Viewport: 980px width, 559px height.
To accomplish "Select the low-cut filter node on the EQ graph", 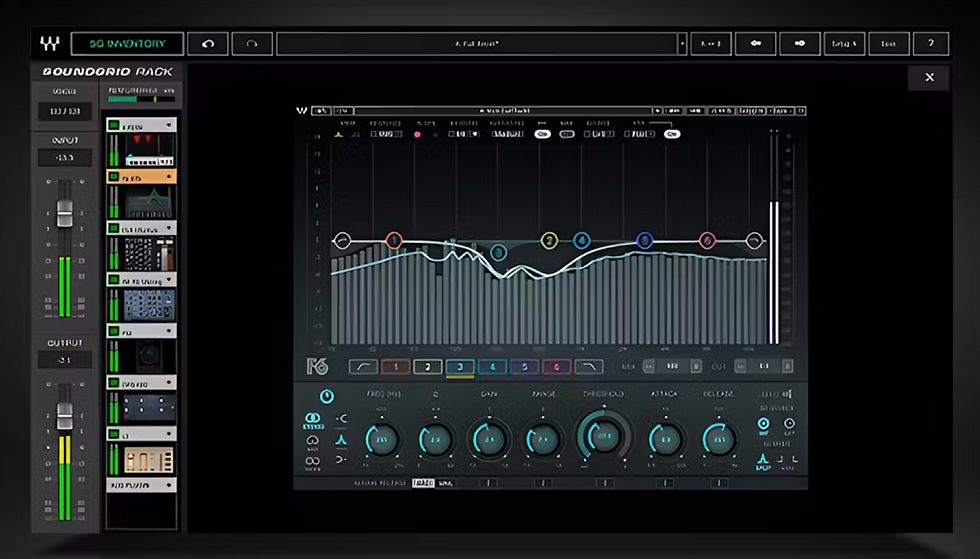I will tap(342, 241).
